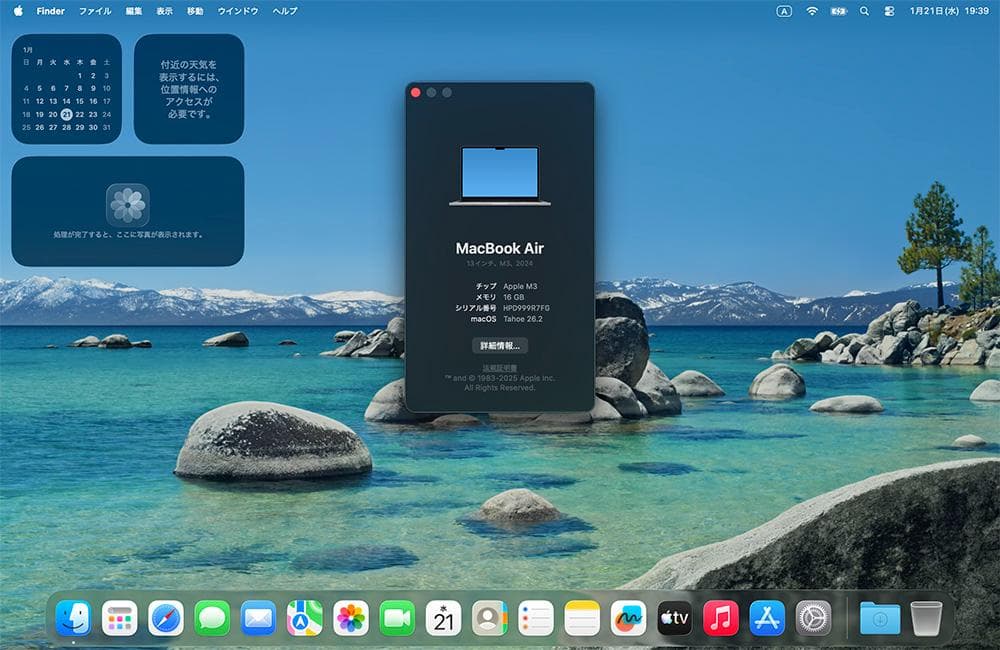The width and height of the screenshot is (1000, 650).
Task: Click the Wi-Fi status icon
Action: click(812, 11)
